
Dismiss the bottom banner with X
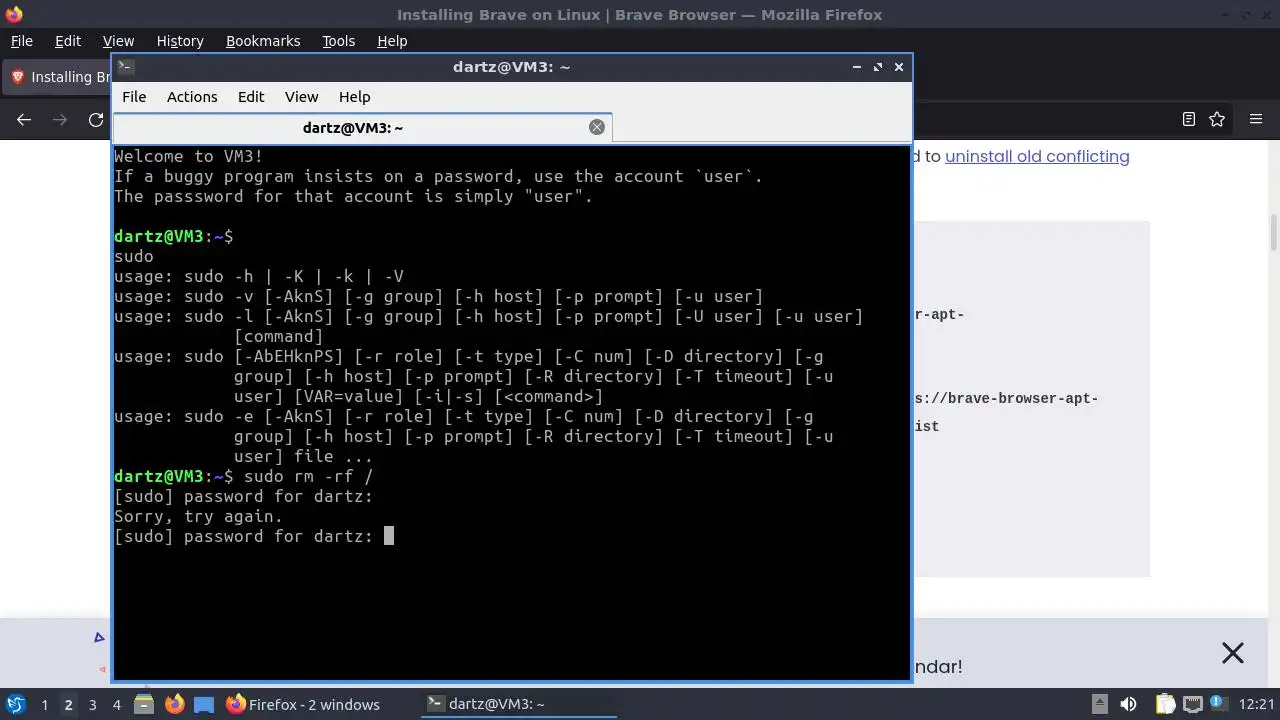1233,653
